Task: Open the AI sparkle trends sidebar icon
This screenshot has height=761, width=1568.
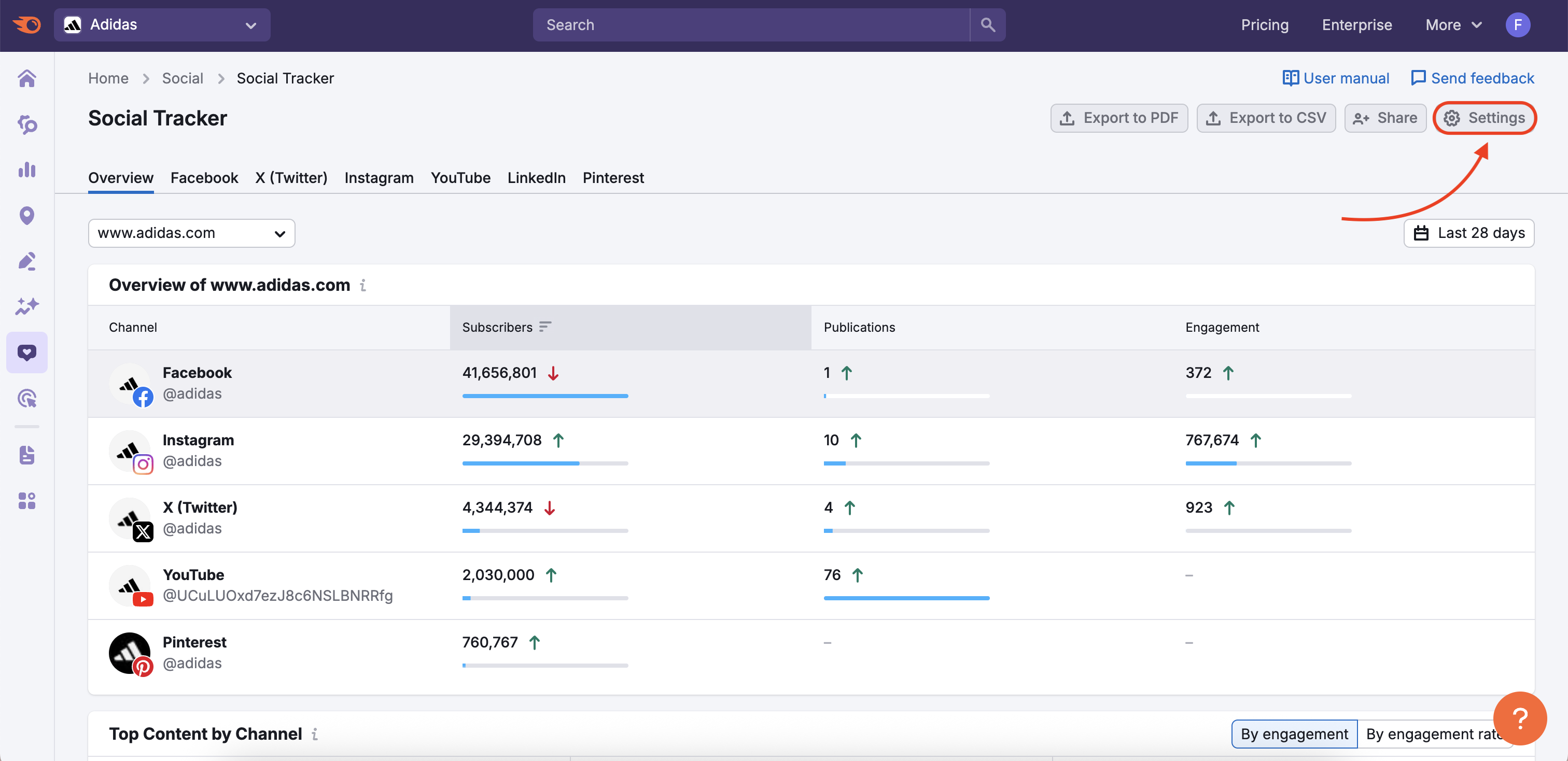Action: (x=27, y=306)
